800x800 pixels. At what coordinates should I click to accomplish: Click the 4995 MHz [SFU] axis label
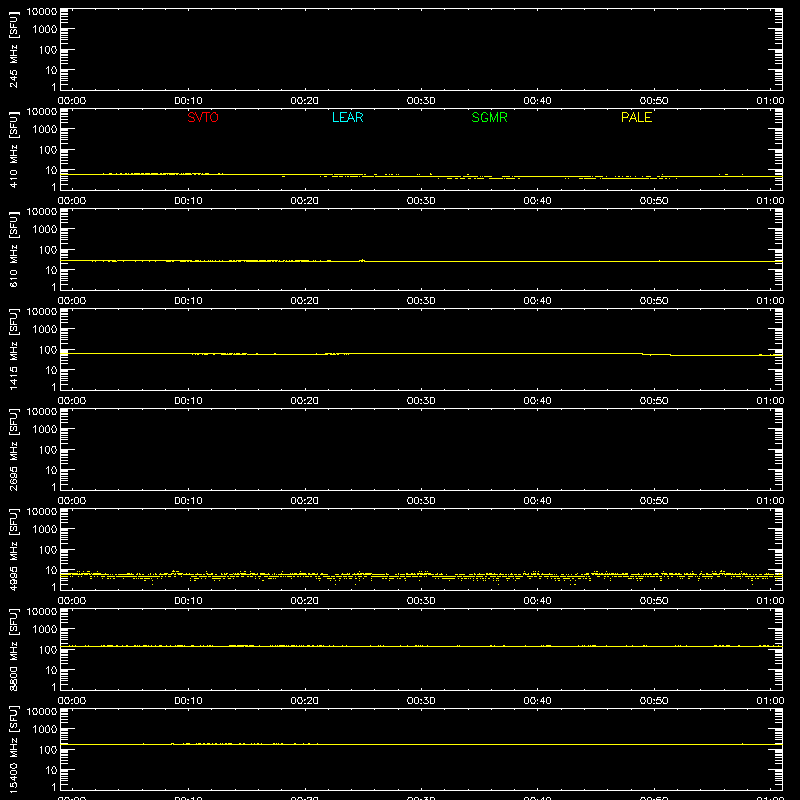coord(13,549)
